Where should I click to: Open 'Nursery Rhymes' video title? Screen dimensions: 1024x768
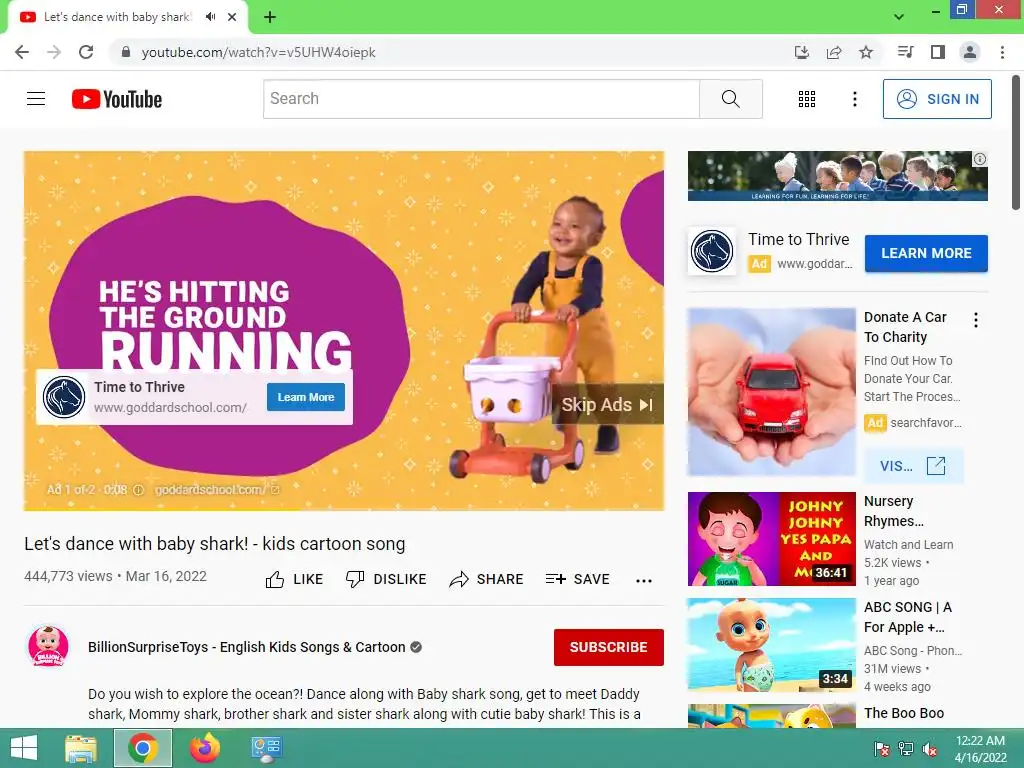click(x=893, y=511)
